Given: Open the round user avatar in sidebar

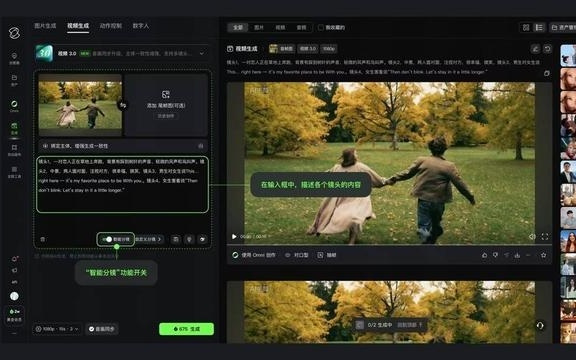Looking at the screenshot, I should [14, 296].
